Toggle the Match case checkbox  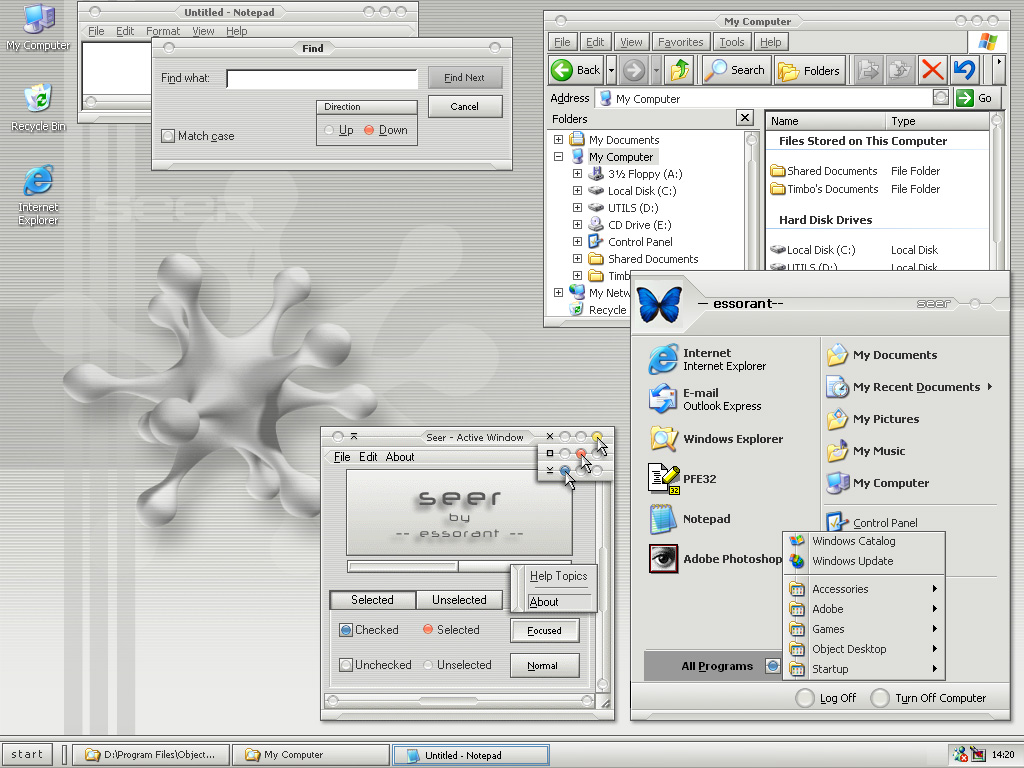point(168,136)
